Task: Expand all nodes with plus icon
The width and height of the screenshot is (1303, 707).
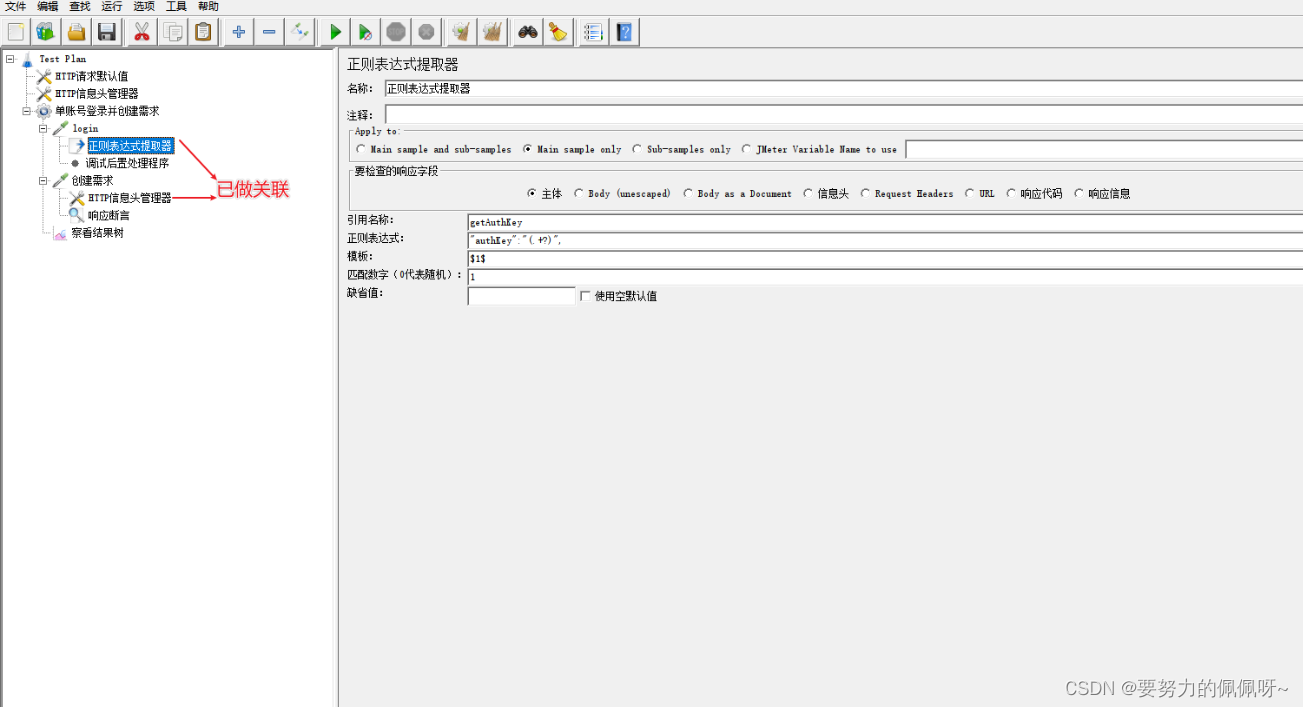Action: click(x=238, y=32)
